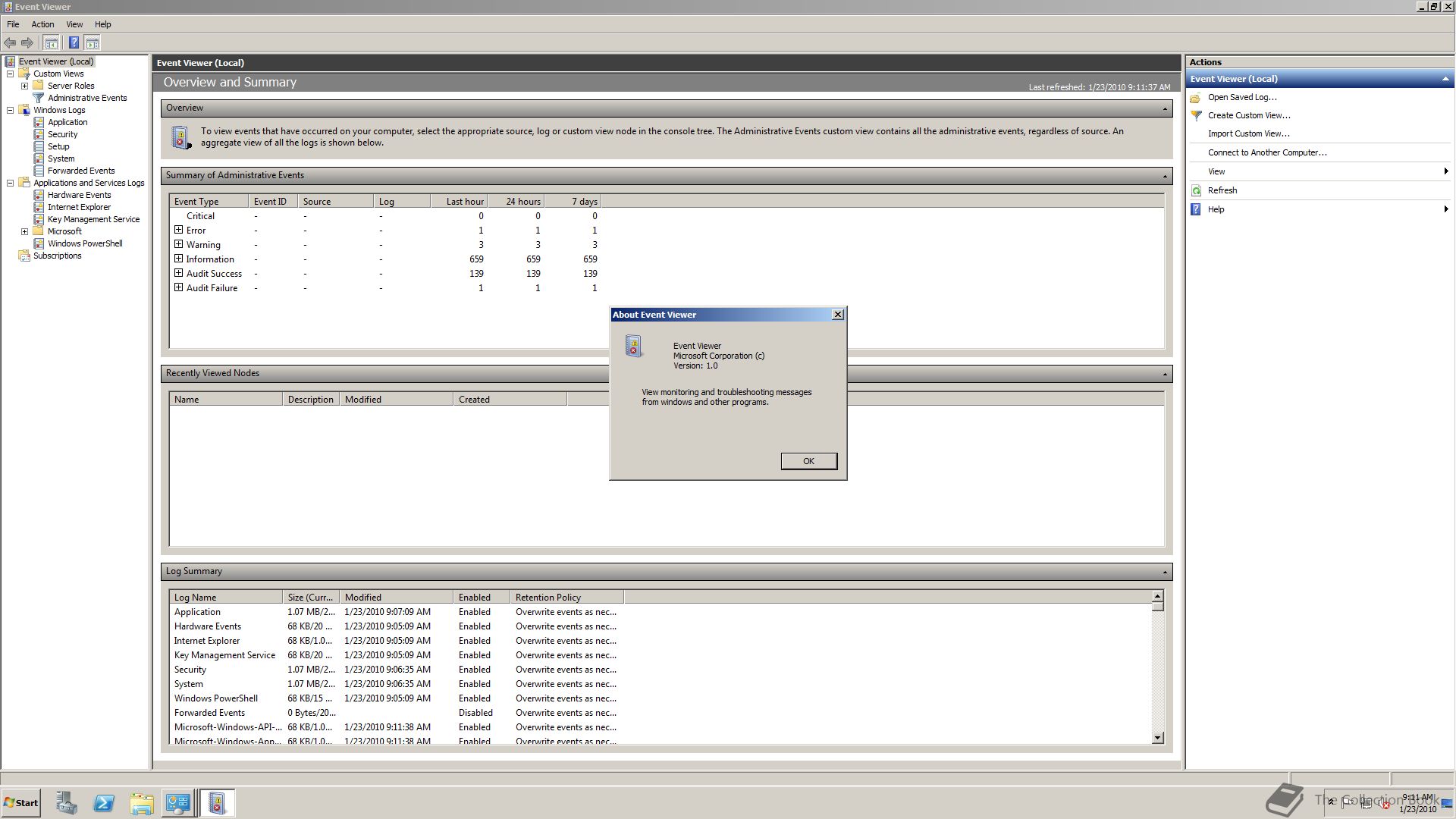Expand the Microsoft tree node
The height and width of the screenshot is (819, 1456).
click(24, 231)
